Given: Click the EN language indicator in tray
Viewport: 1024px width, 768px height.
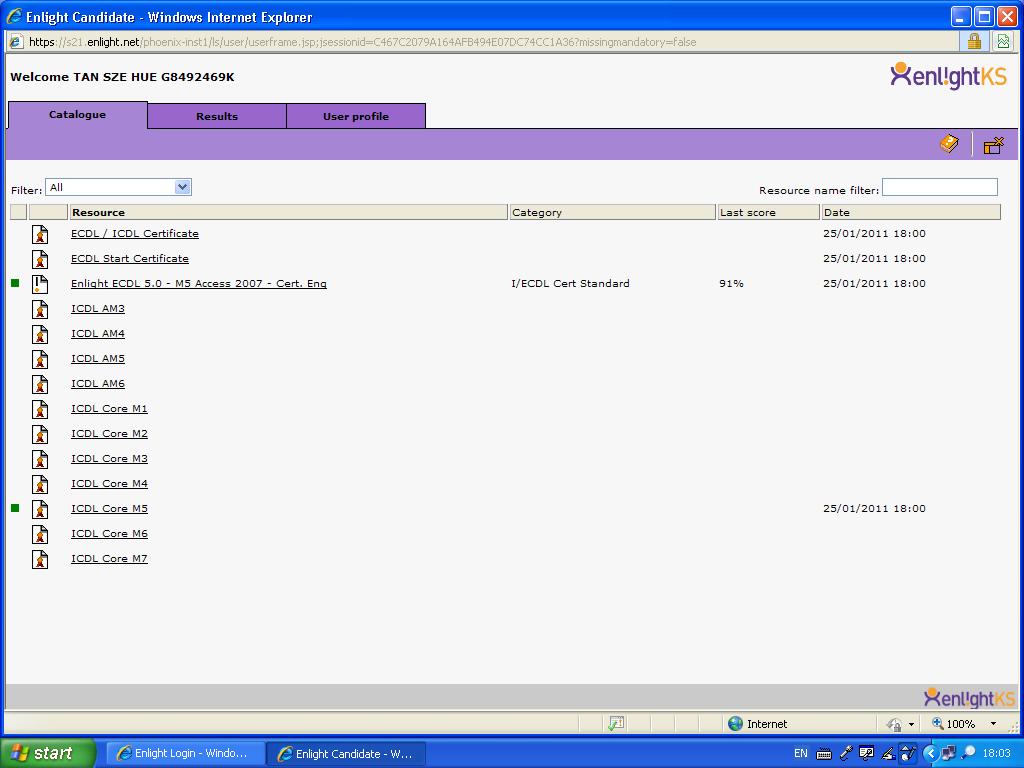Looking at the screenshot, I should pyautogui.click(x=801, y=753).
